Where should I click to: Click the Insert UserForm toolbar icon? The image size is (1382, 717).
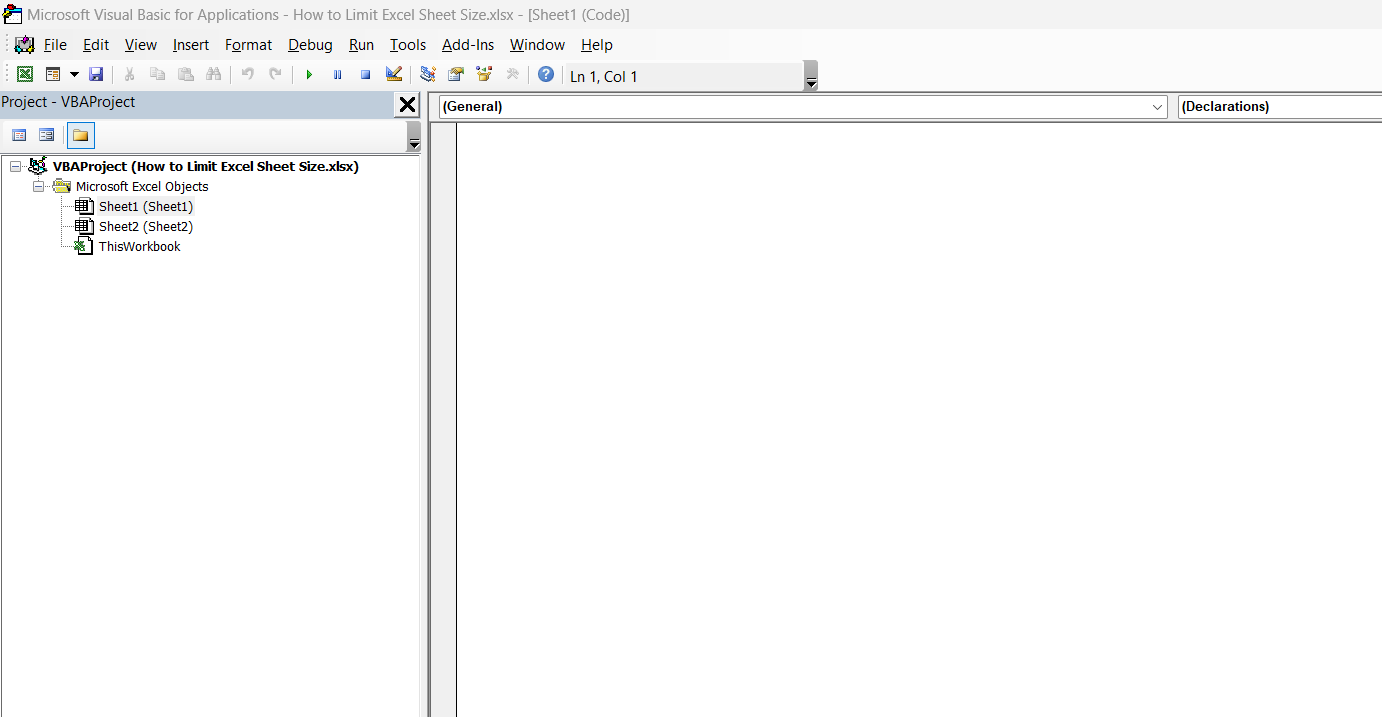pyautogui.click(x=53, y=75)
